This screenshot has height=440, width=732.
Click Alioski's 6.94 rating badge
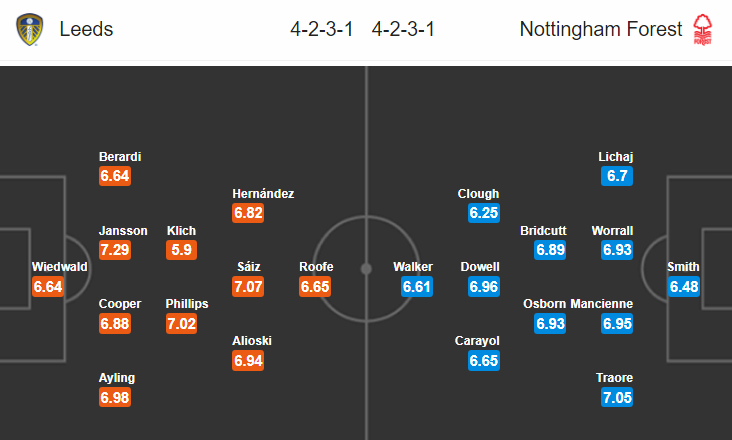pos(248,361)
